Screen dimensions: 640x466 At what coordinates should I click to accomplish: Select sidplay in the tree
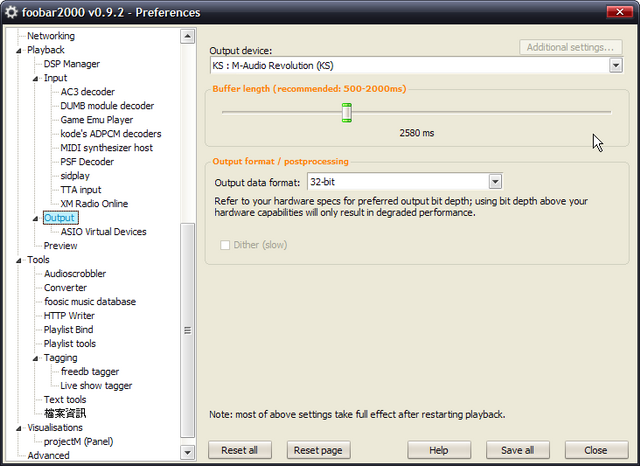(75, 176)
